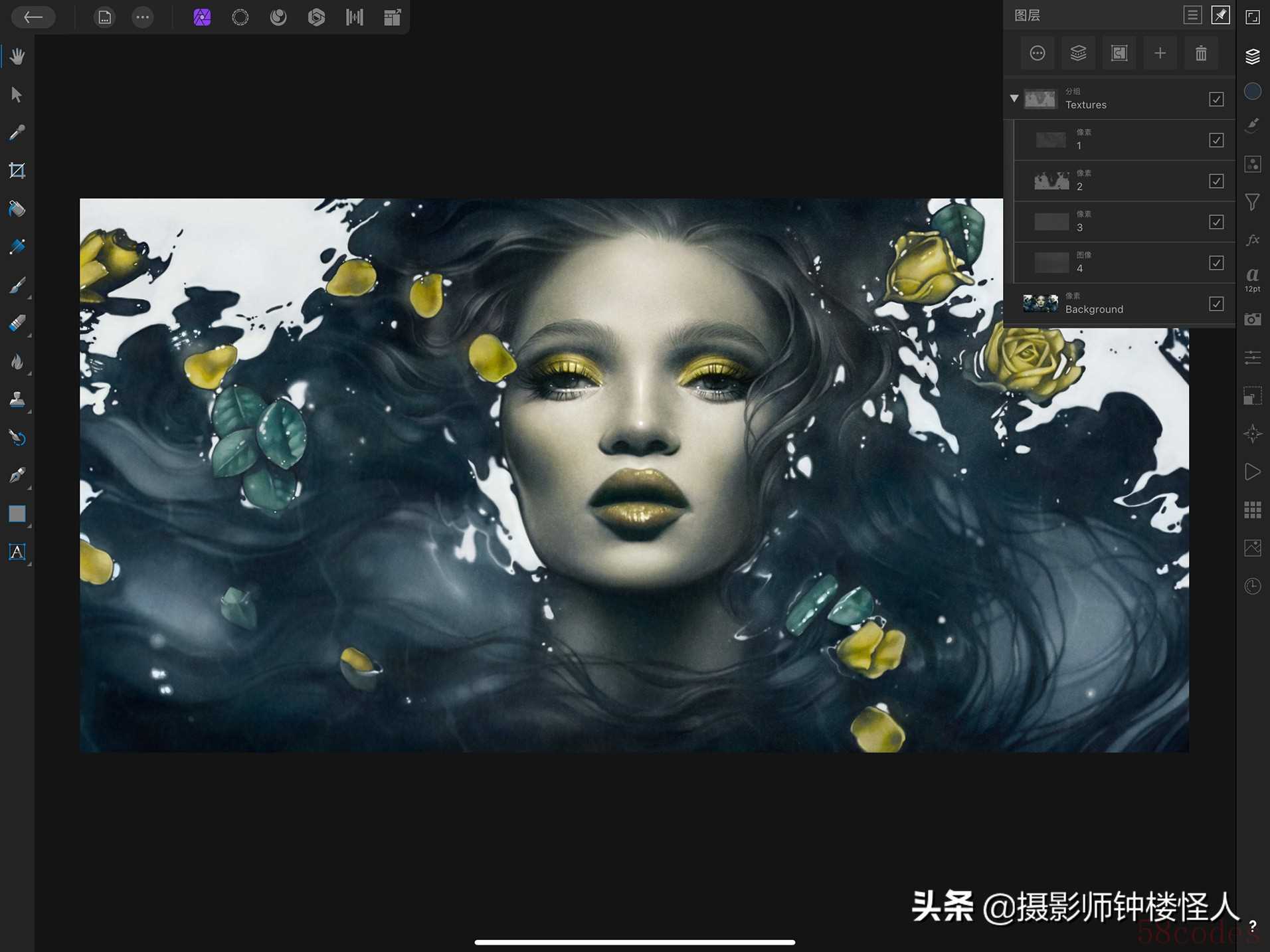The image size is (1270, 952).
Task: Select the Clone Stamp tool
Action: [17, 399]
